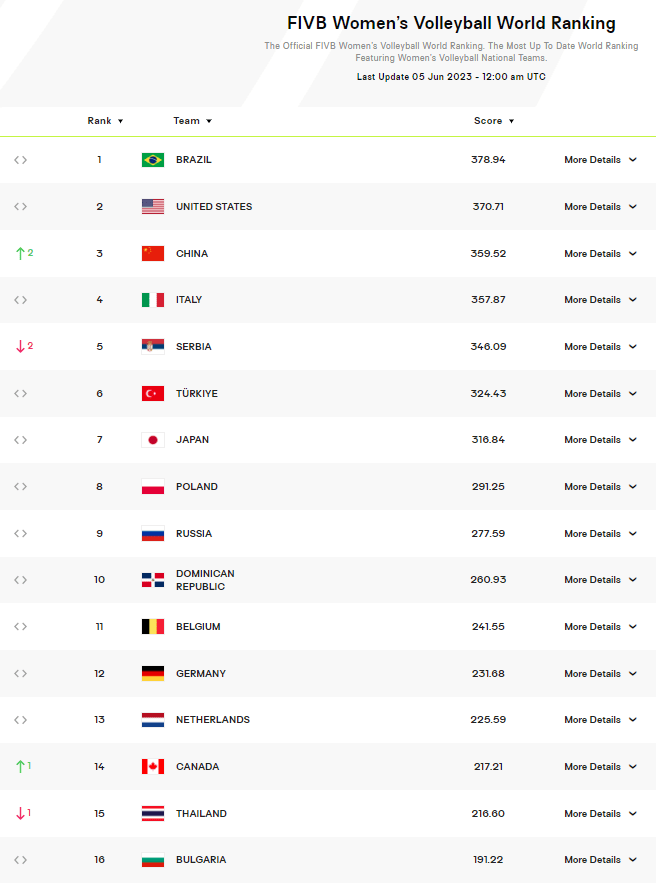
Task: Click the Canada flag icon
Action: click(x=152, y=767)
